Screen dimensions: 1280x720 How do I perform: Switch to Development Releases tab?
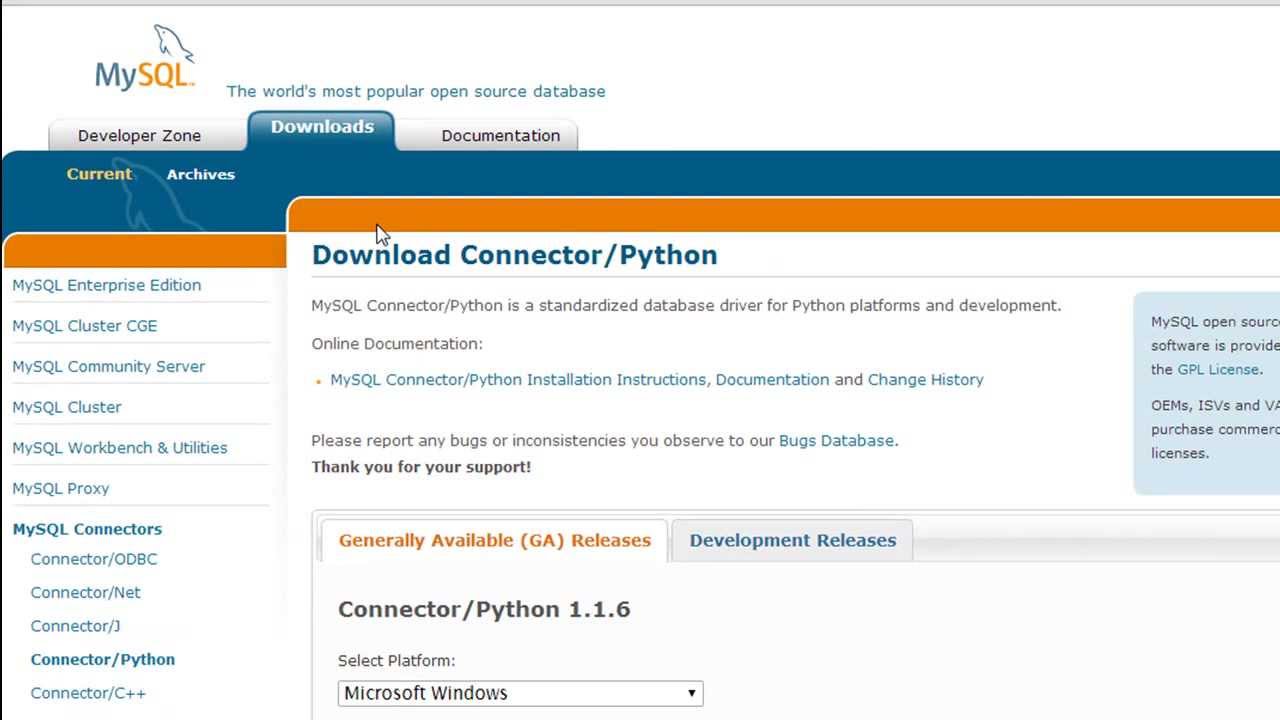(x=792, y=540)
